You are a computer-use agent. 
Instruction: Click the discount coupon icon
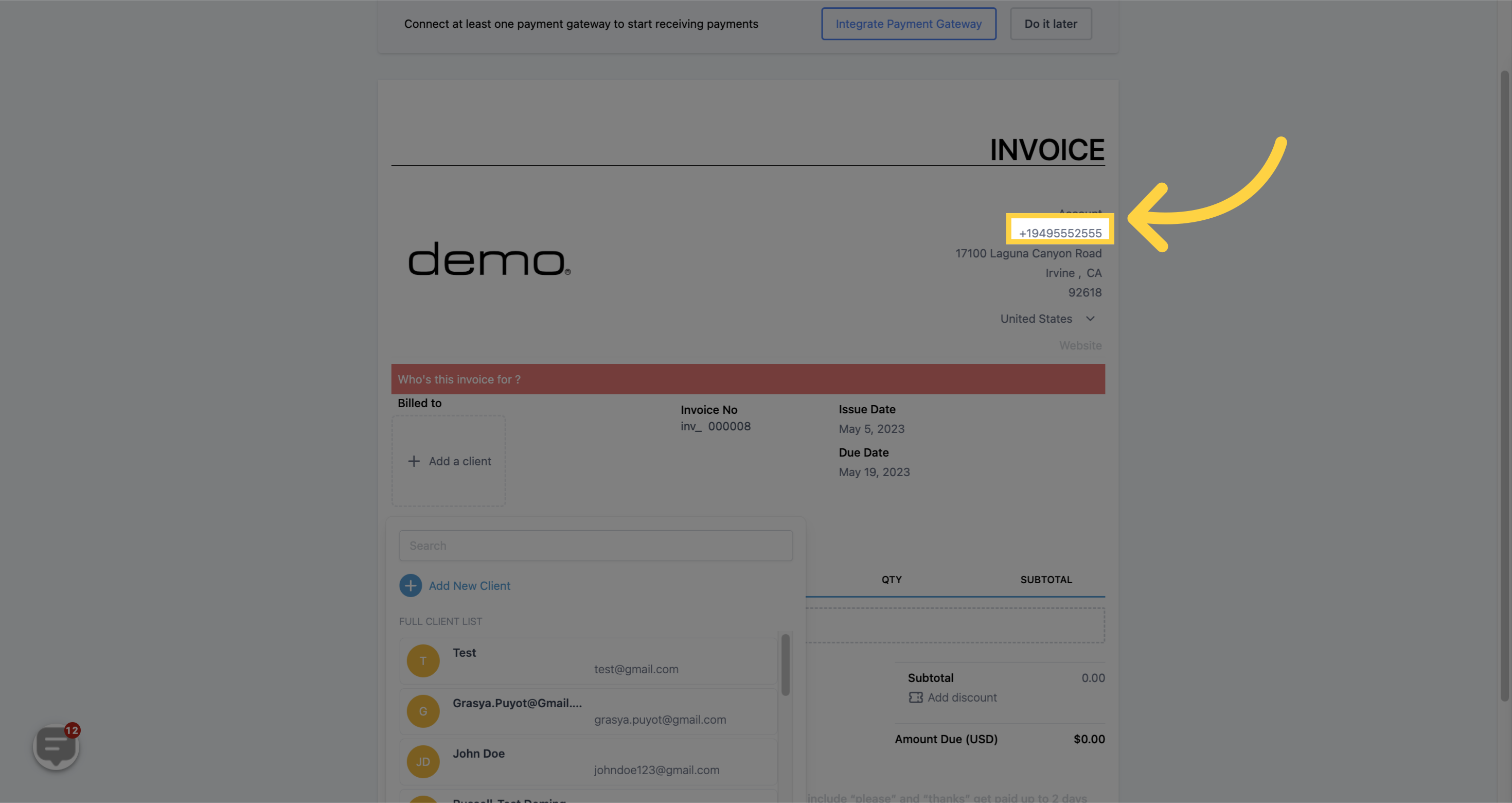click(915, 697)
